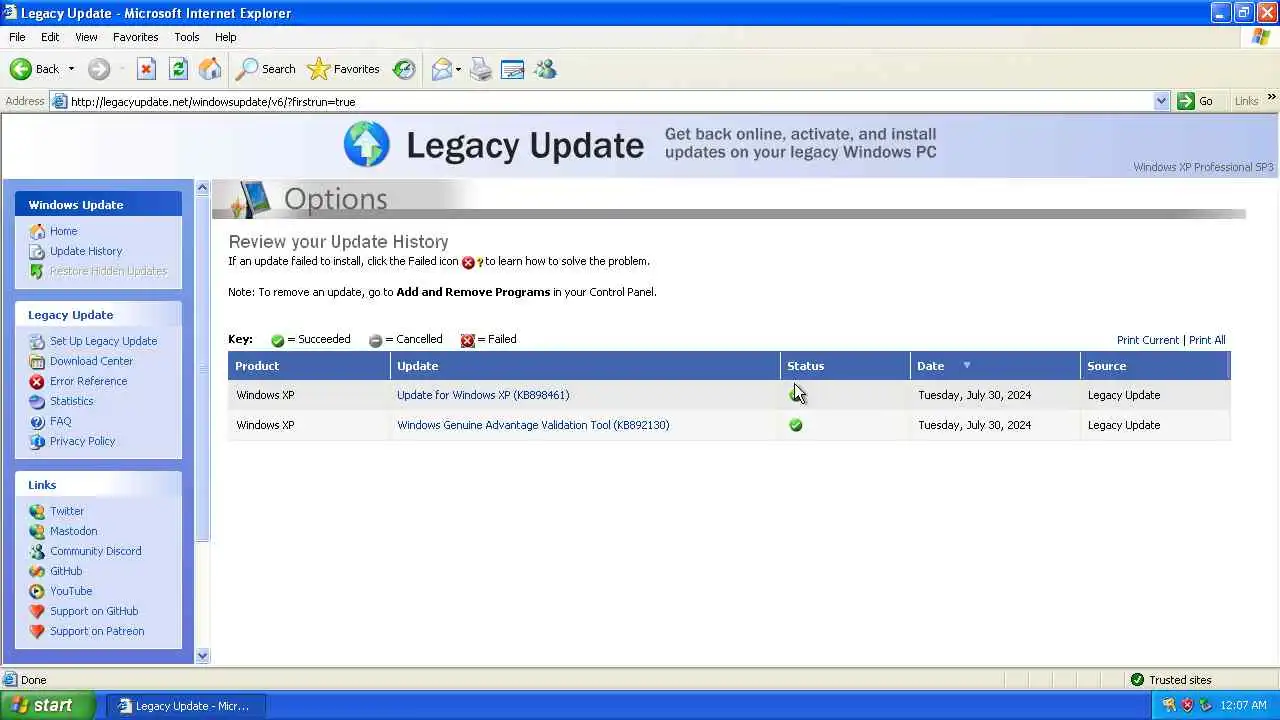Click the Edit page toolbar icon

(x=513, y=69)
